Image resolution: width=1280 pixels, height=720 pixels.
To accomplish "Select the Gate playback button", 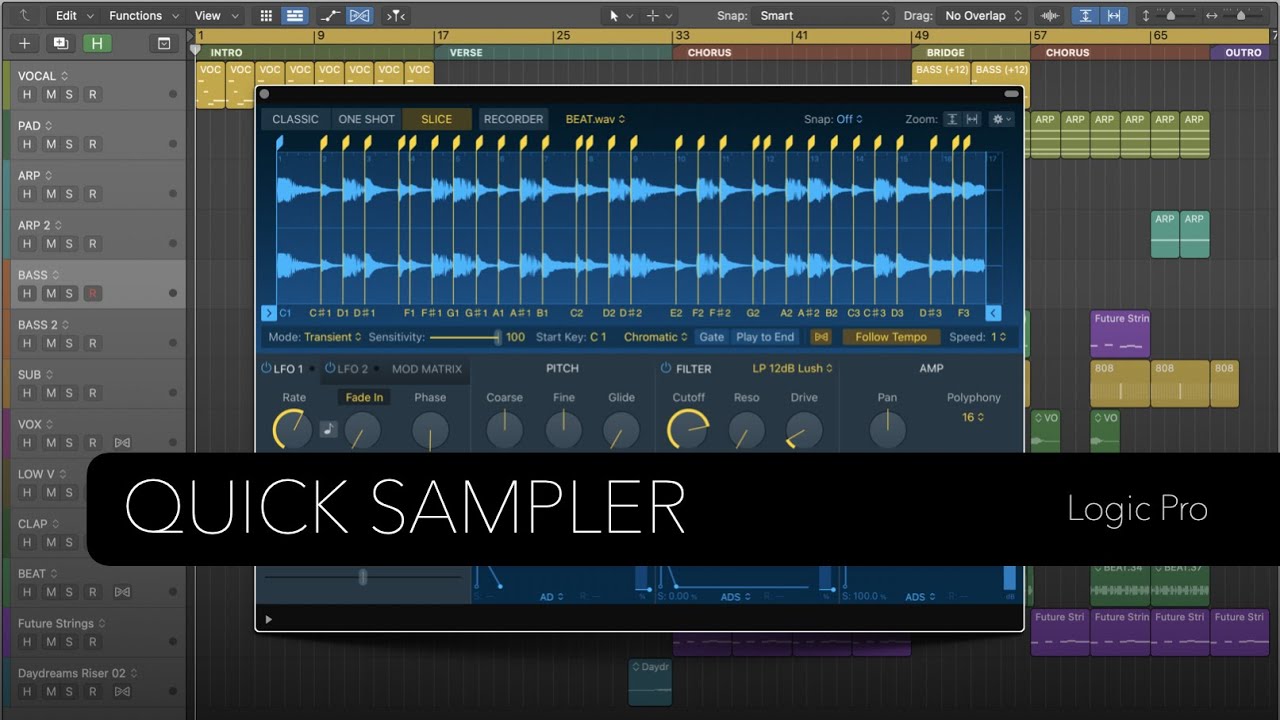I will (712, 337).
